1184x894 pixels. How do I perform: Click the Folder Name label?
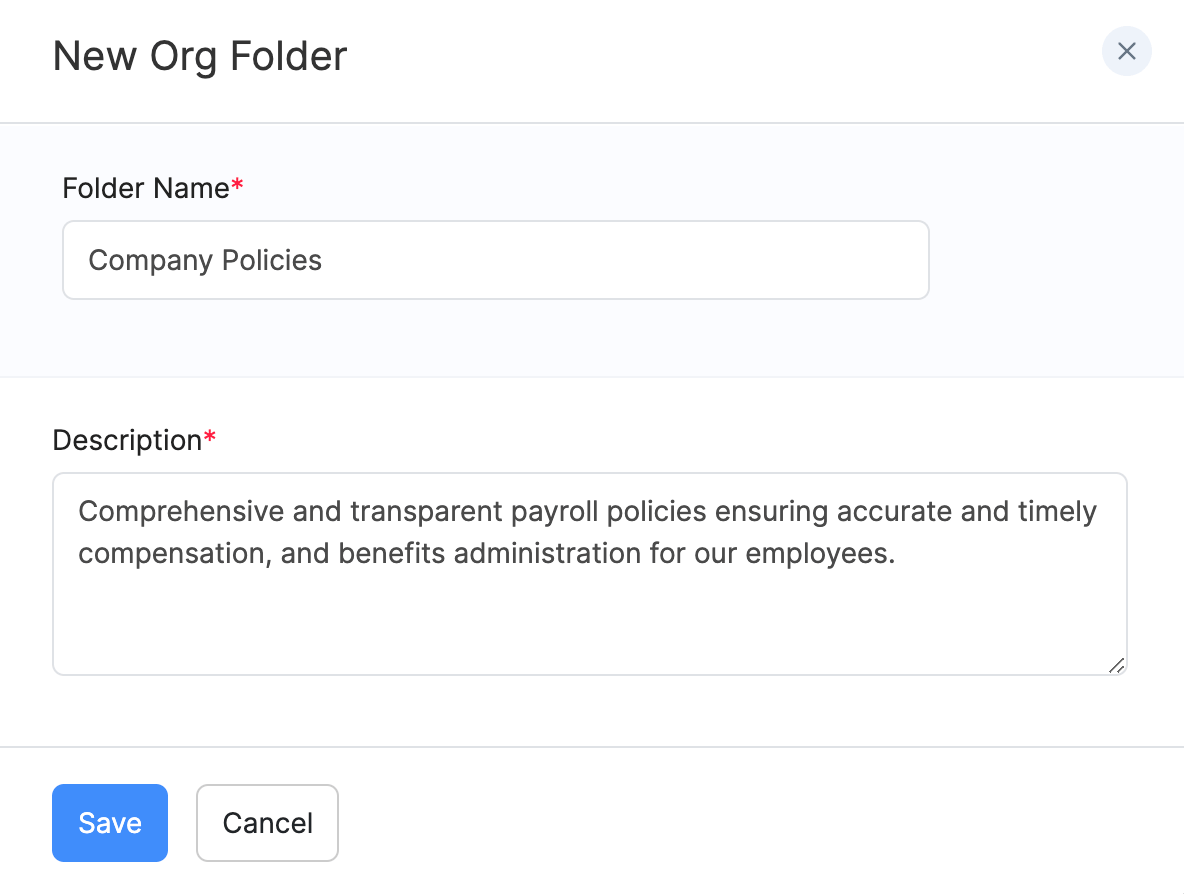[x=146, y=188]
